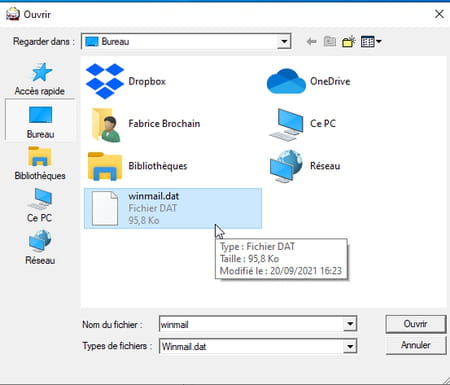This screenshot has width=450, height=385.
Task: Click the winmail.dat file name text
Action: click(154, 196)
